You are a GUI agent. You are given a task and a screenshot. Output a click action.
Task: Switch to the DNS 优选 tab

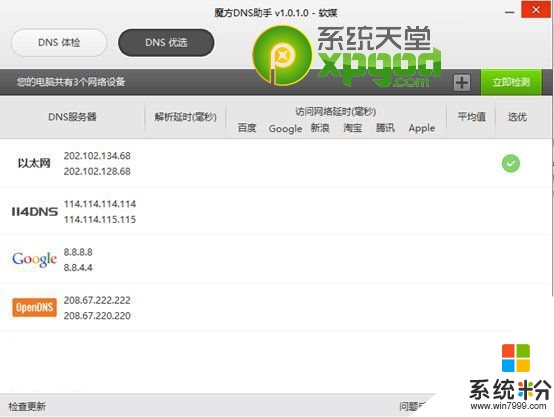point(166,43)
